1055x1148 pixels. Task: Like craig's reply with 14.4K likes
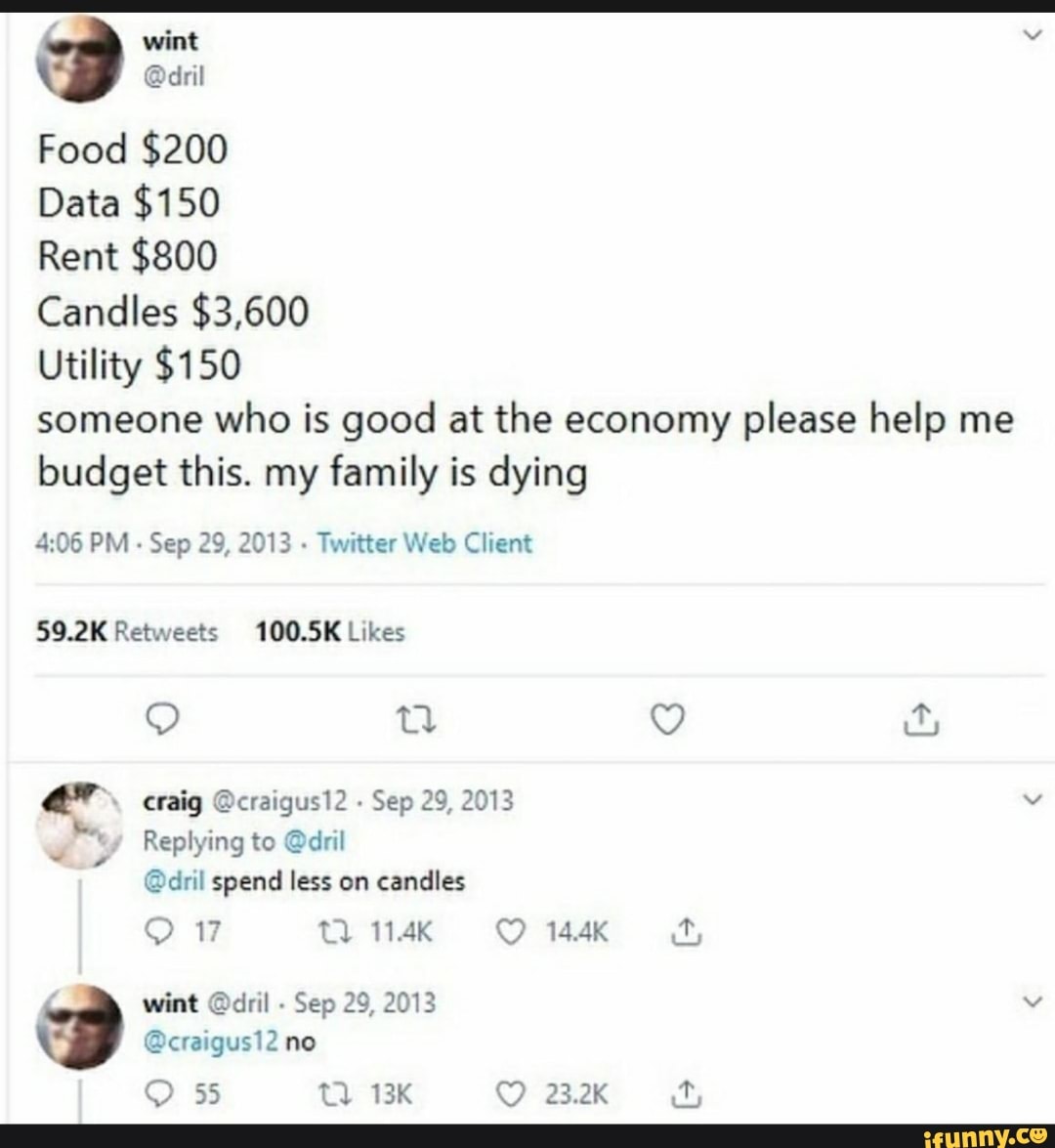coord(510,932)
